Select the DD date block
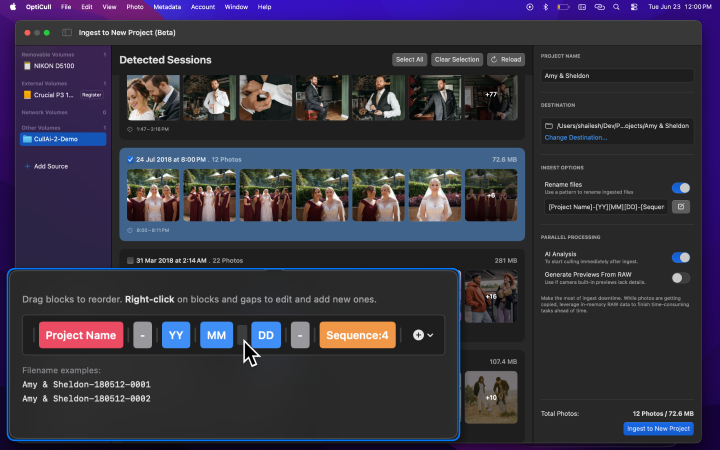Screen dimensions: 720x450 click(266, 335)
